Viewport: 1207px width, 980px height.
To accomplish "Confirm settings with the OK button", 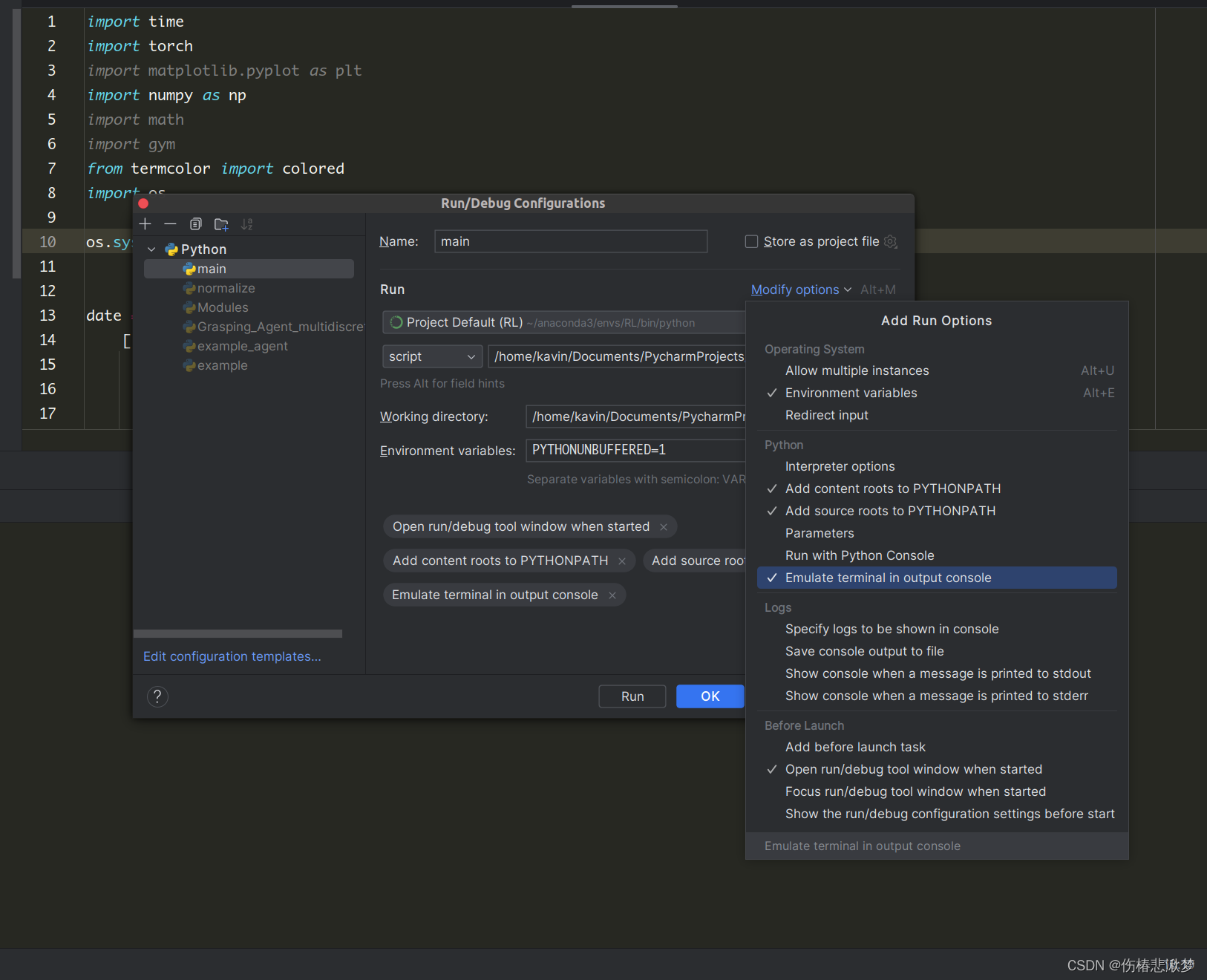I will point(710,696).
